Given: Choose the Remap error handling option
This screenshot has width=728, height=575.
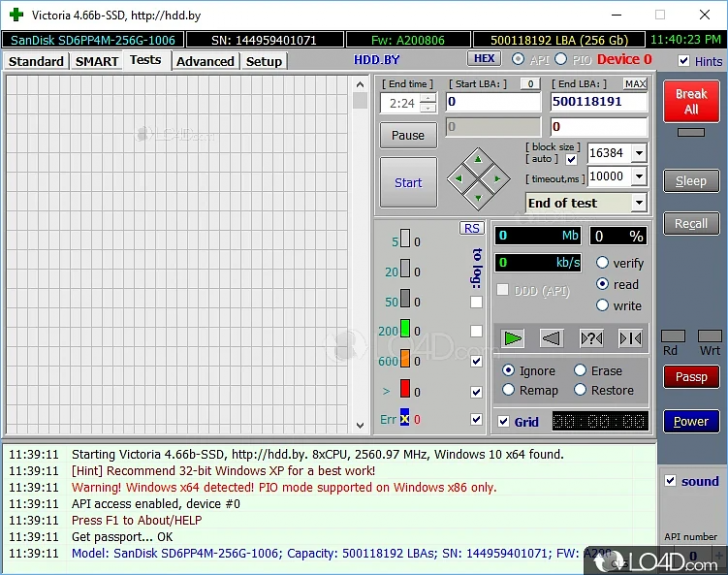Looking at the screenshot, I should [509, 390].
